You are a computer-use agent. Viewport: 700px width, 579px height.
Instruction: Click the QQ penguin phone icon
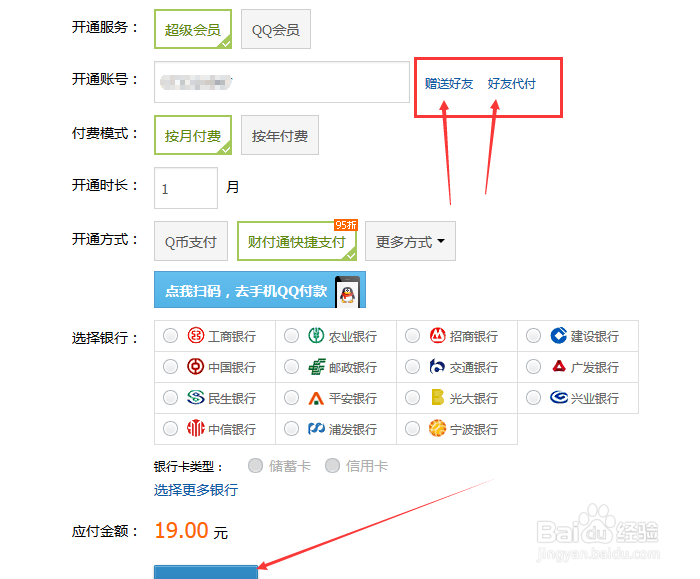347,292
